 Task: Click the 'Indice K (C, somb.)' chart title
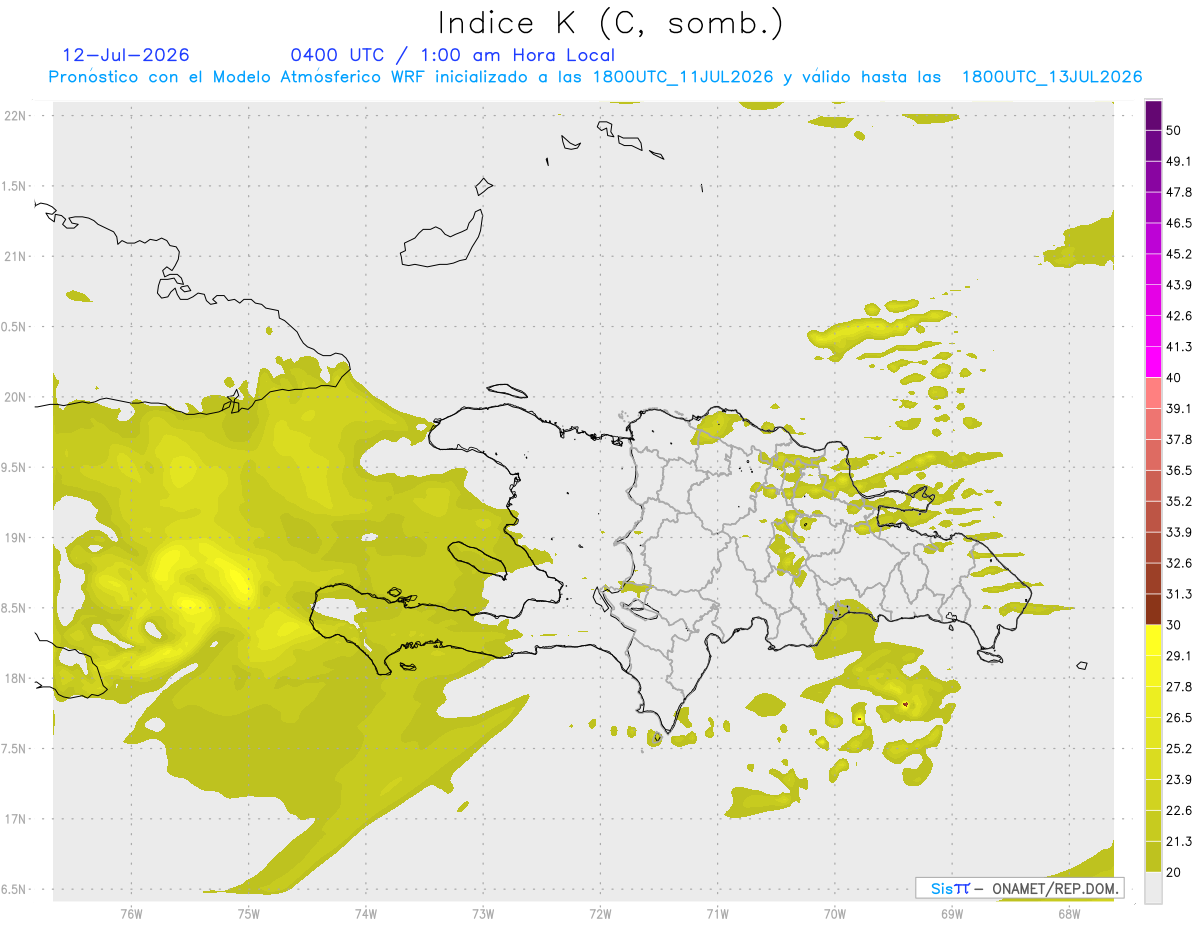(x=611, y=23)
